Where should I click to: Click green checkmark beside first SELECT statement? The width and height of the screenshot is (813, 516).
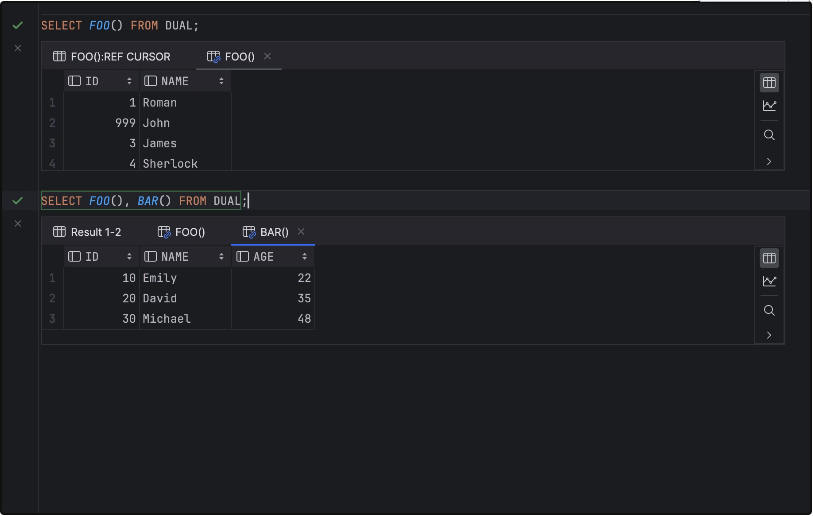(18, 26)
